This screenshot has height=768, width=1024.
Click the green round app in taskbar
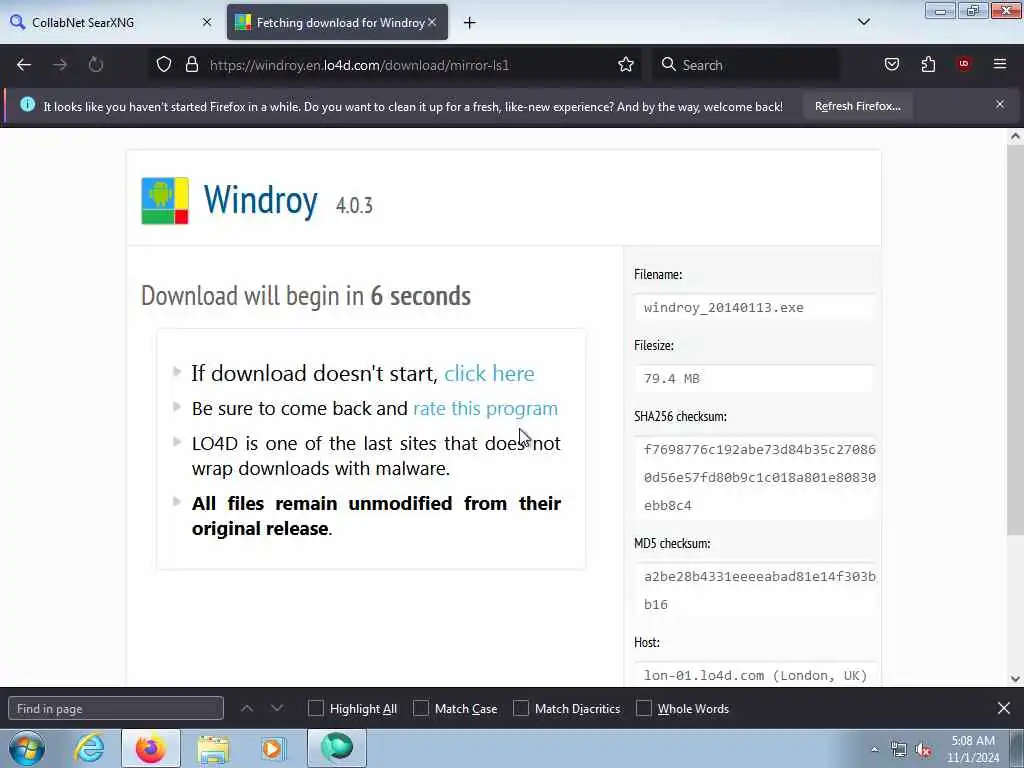click(x=337, y=748)
